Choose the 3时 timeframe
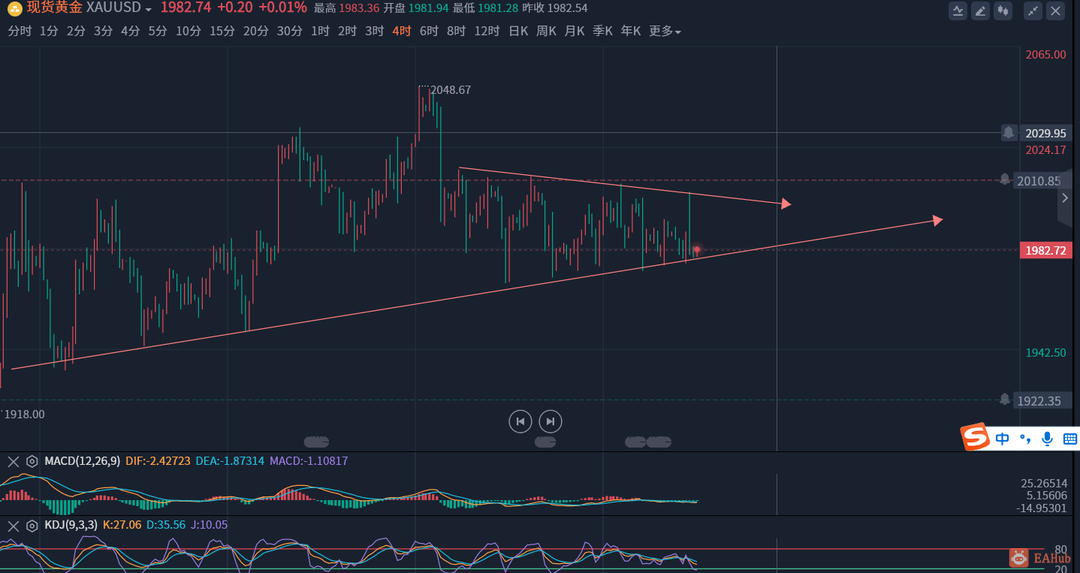Screen dimensions: 1080x573 pos(375,31)
